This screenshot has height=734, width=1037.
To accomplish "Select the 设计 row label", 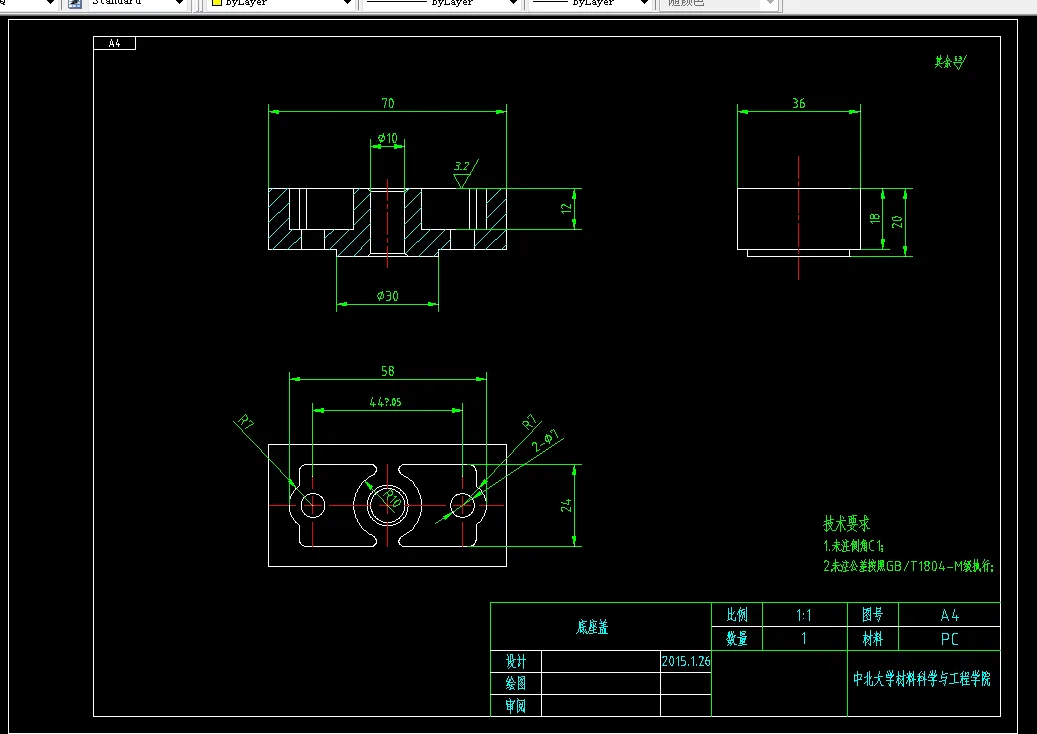I will pos(516,661).
